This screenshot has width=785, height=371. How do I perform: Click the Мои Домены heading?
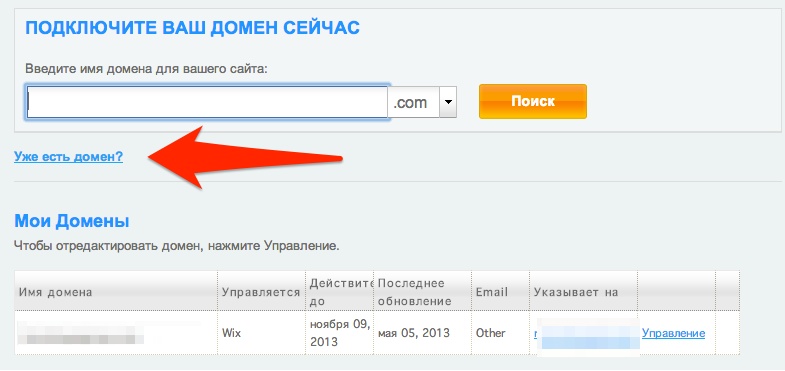[72, 221]
